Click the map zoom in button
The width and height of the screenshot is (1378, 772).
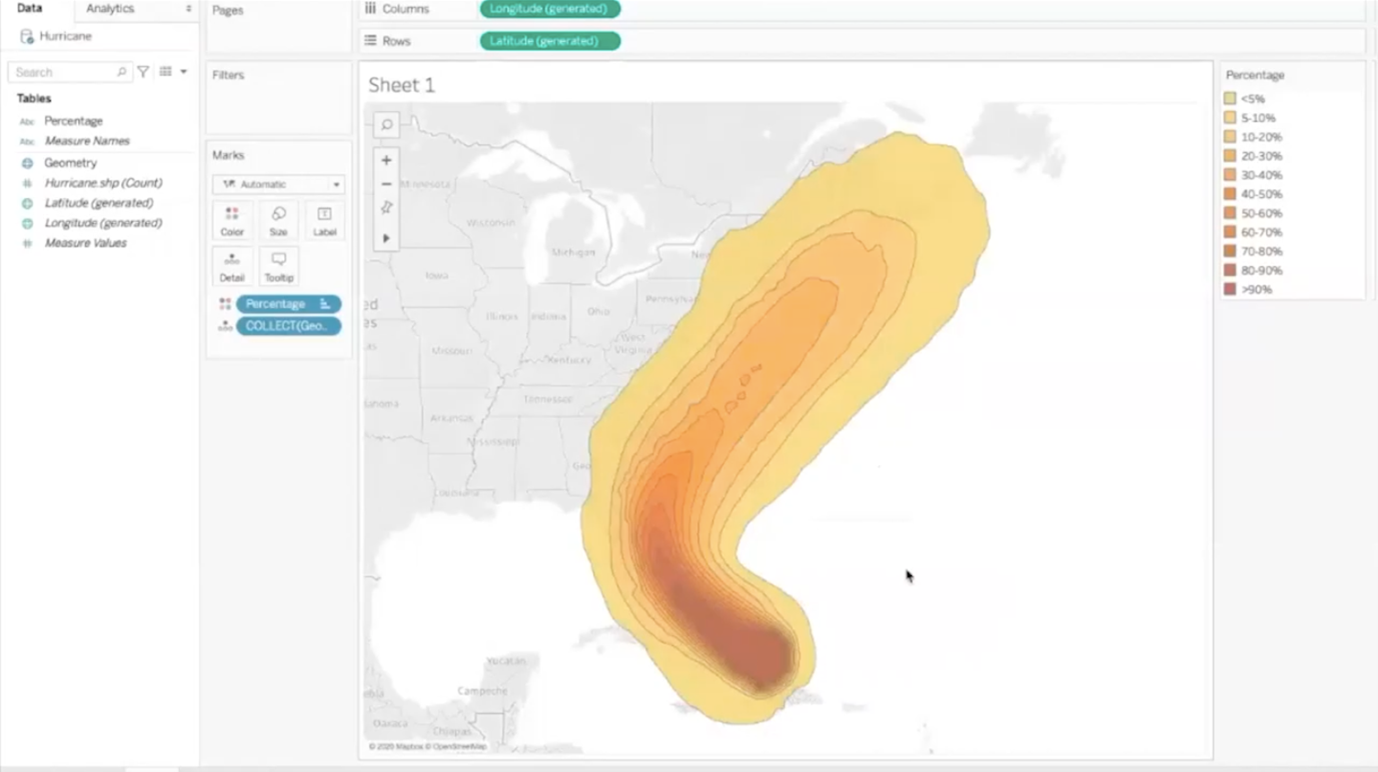click(386, 160)
